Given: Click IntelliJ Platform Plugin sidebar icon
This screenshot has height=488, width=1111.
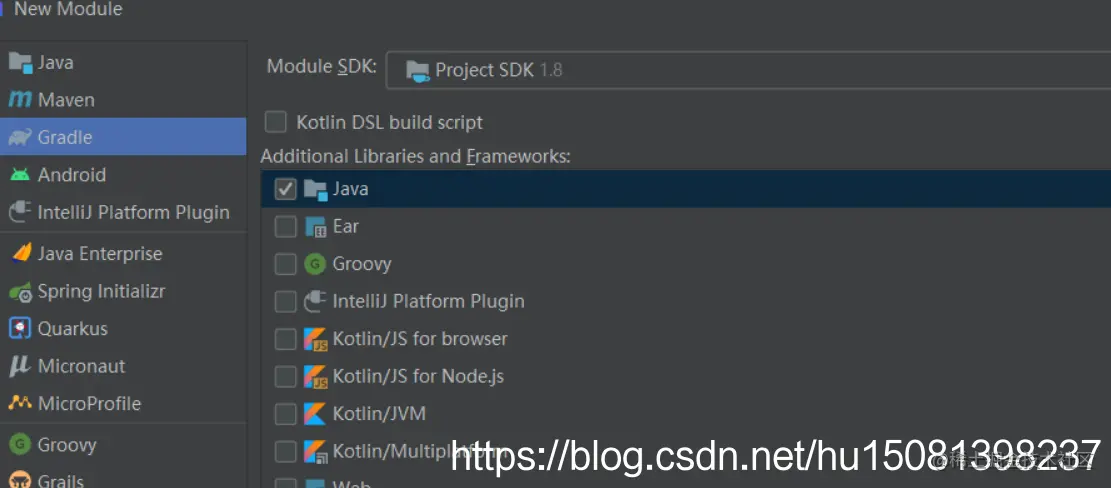Looking at the screenshot, I should point(20,212).
